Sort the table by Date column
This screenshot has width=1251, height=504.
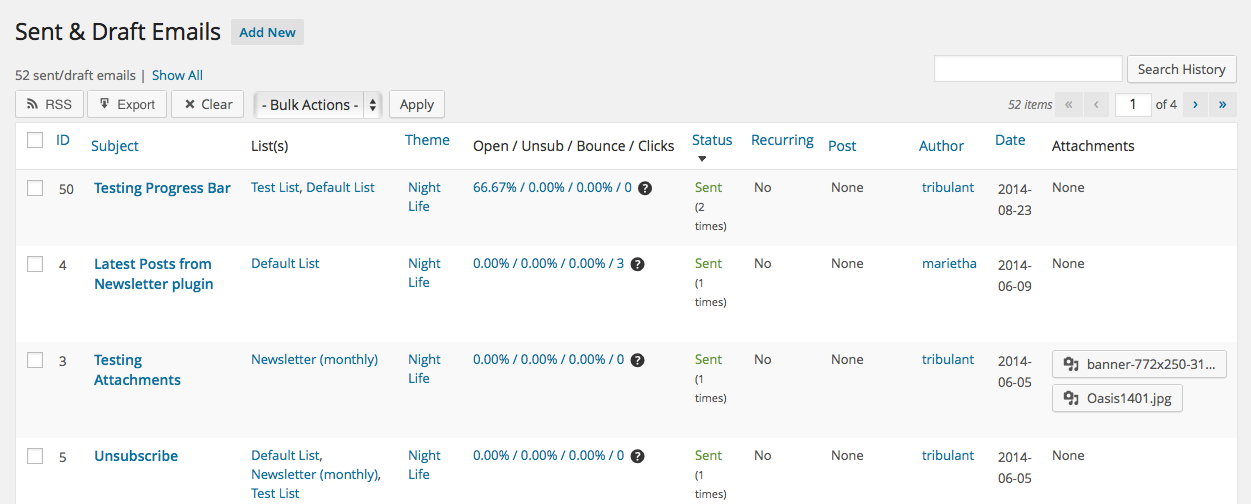coord(1010,140)
